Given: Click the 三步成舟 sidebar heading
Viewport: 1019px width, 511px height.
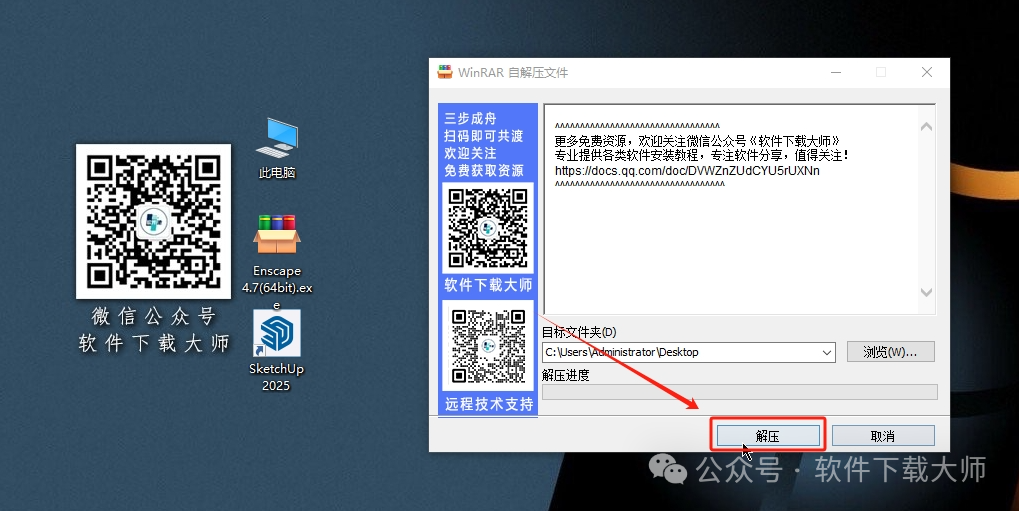Looking at the screenshot, I should (470, 118).
